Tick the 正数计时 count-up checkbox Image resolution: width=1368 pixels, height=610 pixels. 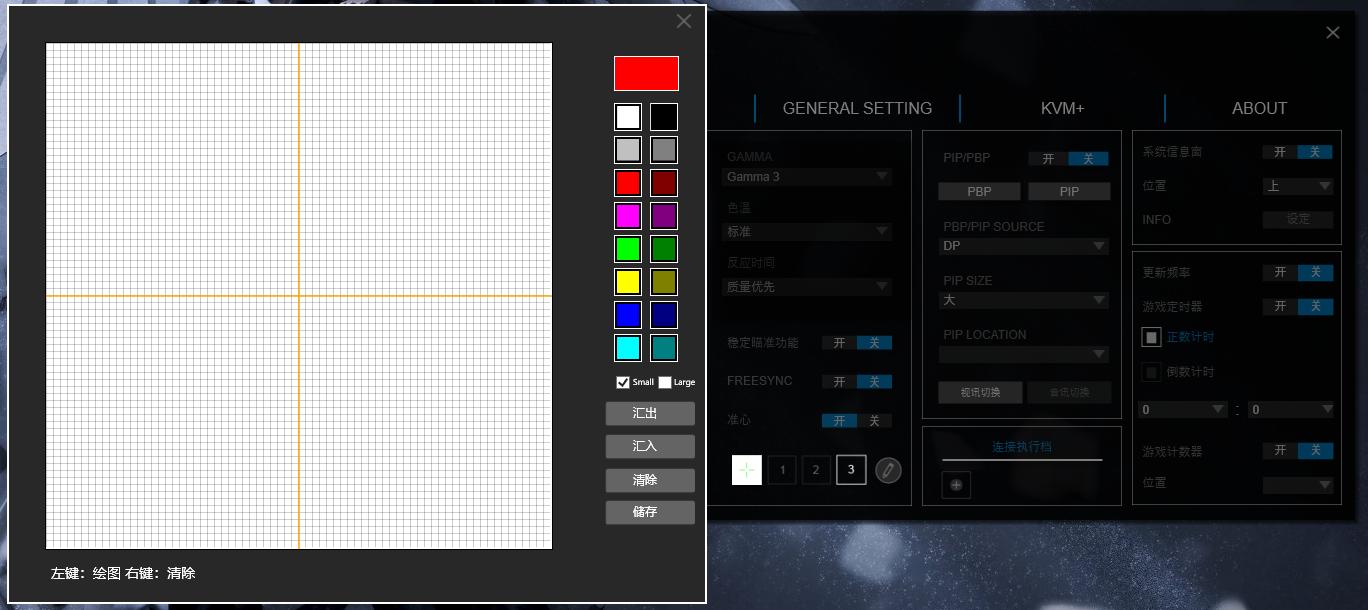[x=1152, y=338]
